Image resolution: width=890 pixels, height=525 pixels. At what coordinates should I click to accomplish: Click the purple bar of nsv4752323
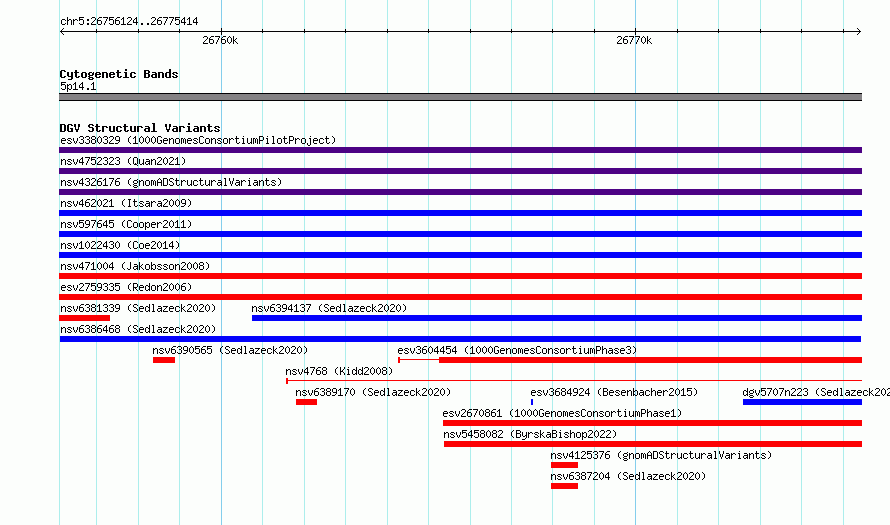pos(460,171)
